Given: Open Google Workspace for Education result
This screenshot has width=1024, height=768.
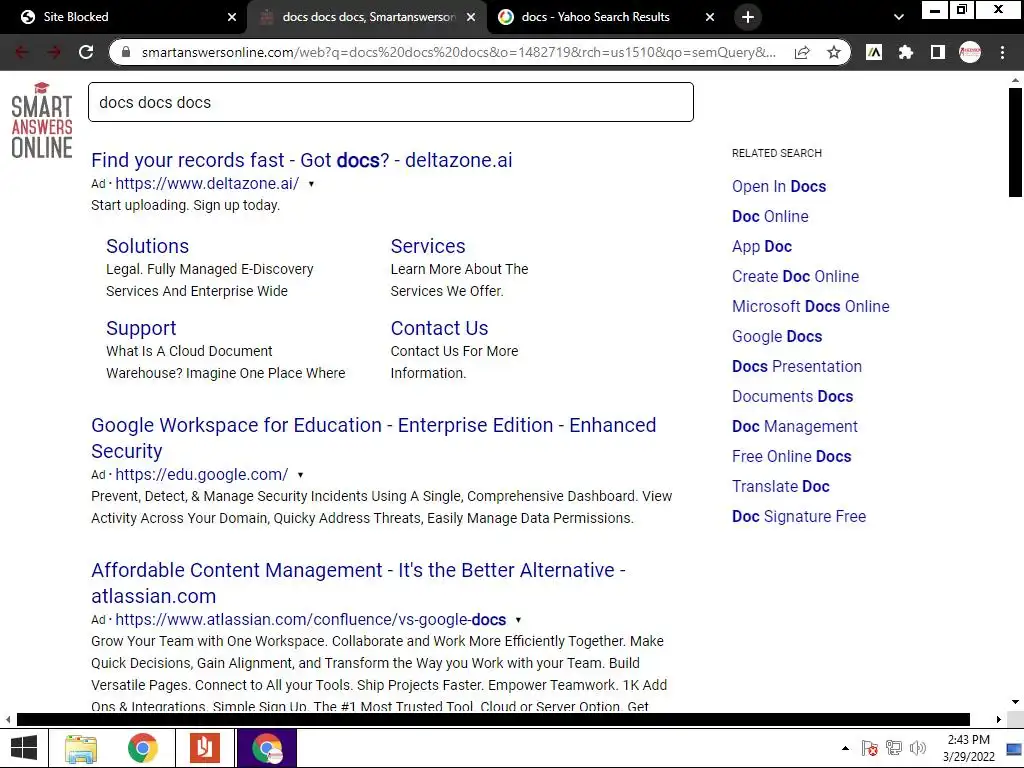Looking at the screenshot, I should (x=374, y=438).
